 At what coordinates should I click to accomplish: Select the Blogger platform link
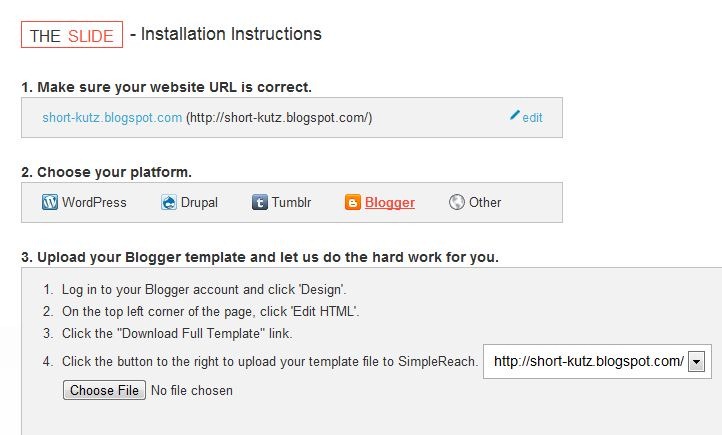point(390,203)
